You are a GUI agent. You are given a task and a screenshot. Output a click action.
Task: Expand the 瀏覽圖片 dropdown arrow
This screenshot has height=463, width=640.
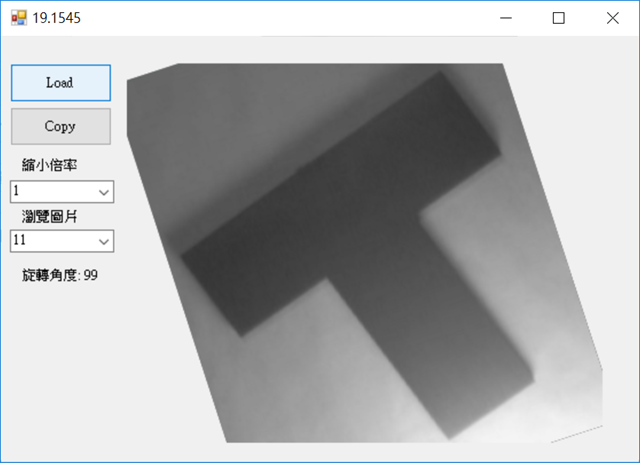pos(104,241)
